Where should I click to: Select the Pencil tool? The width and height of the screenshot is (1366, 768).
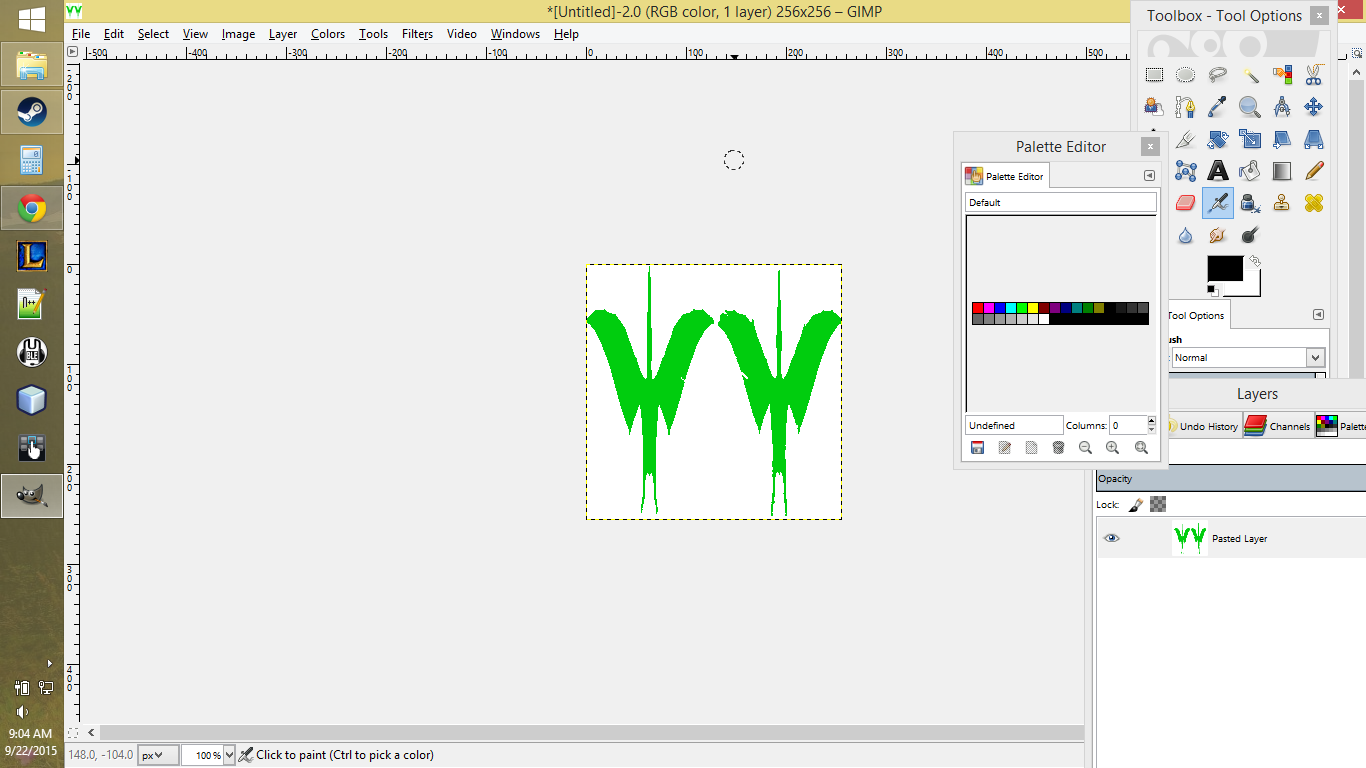click(1314, 171)
